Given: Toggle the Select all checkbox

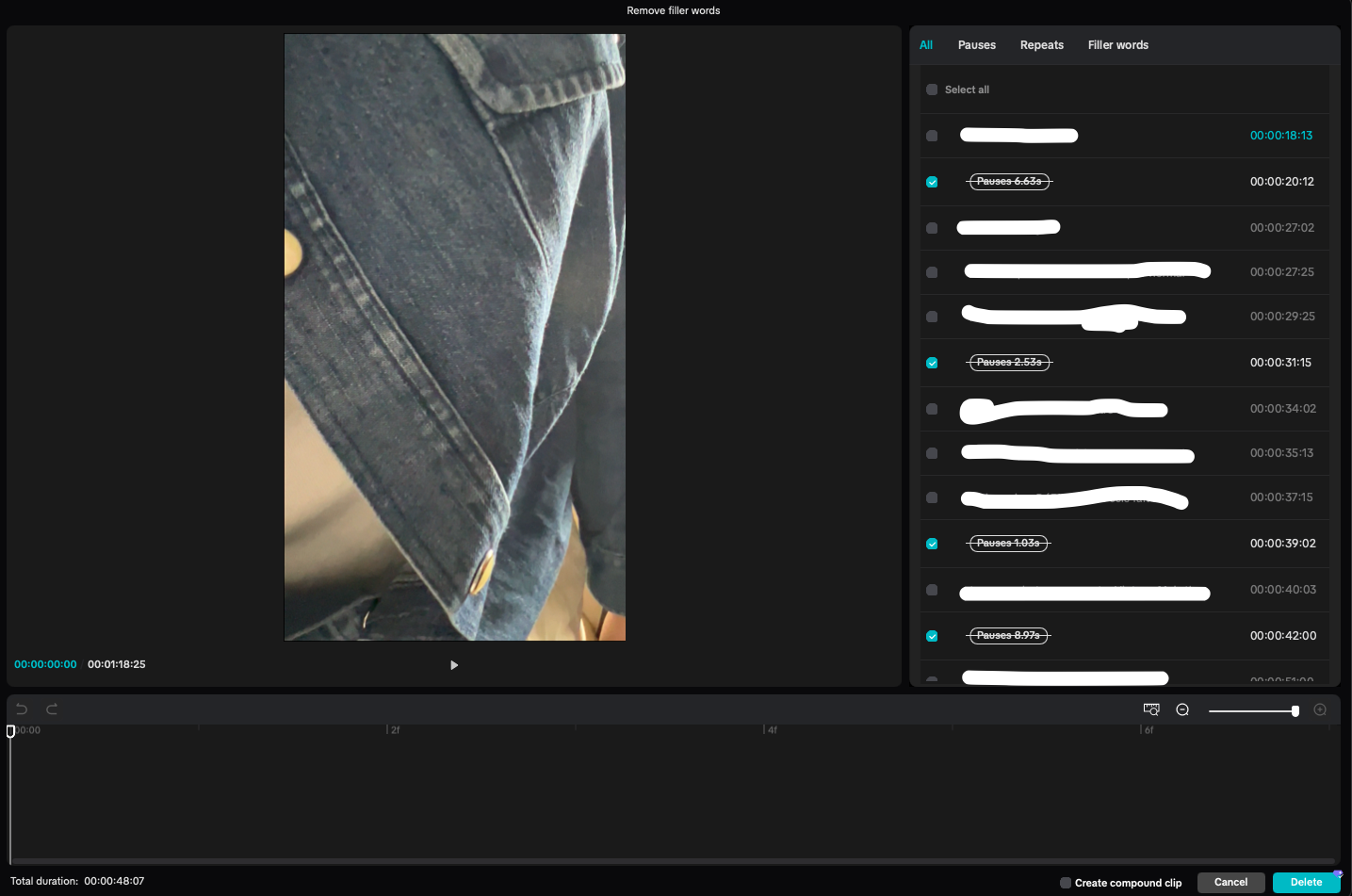Looking at the screenshot, I should [932, 90].
